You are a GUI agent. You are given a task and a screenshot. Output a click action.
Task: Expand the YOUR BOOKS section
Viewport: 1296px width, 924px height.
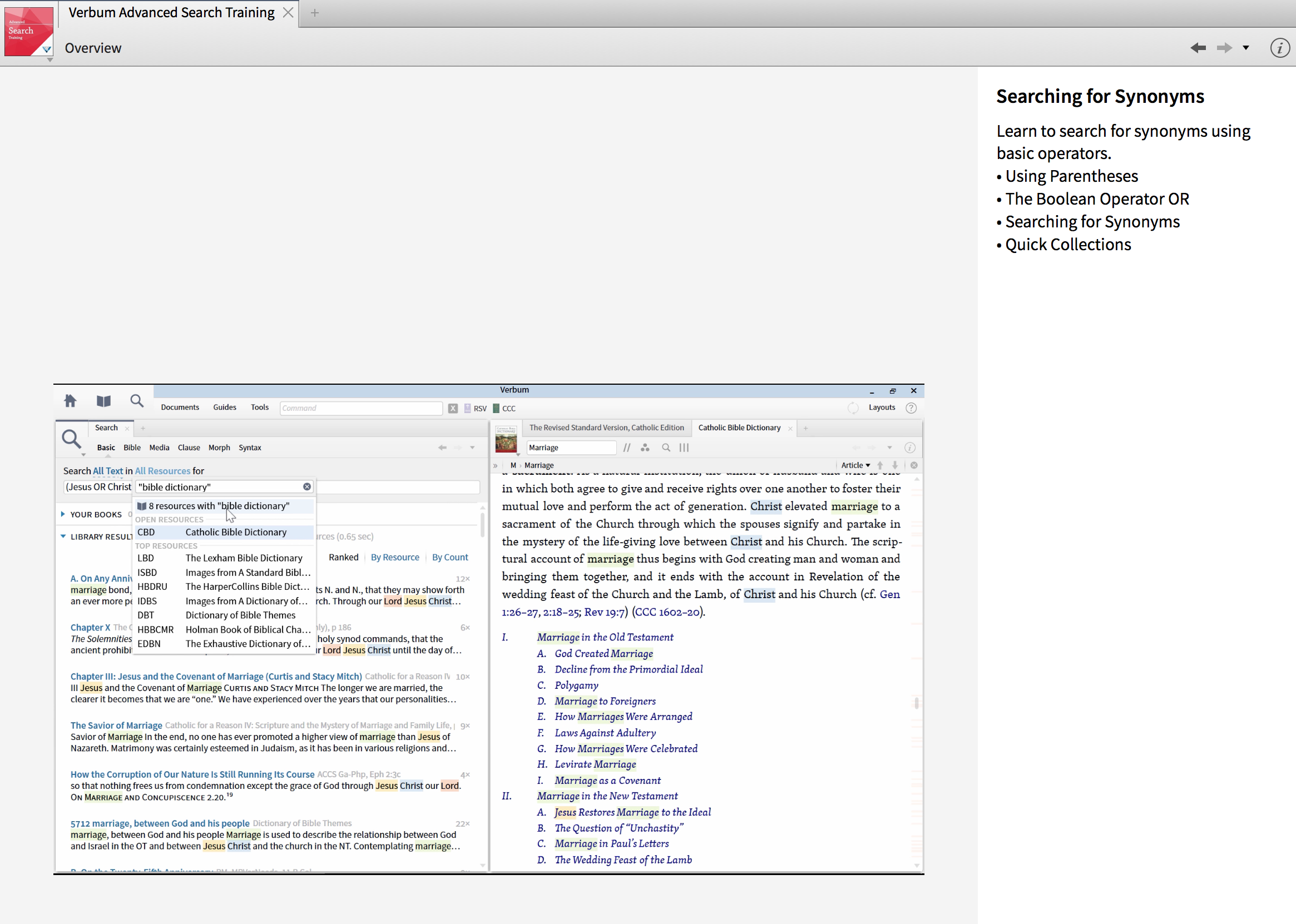(63, 514)
